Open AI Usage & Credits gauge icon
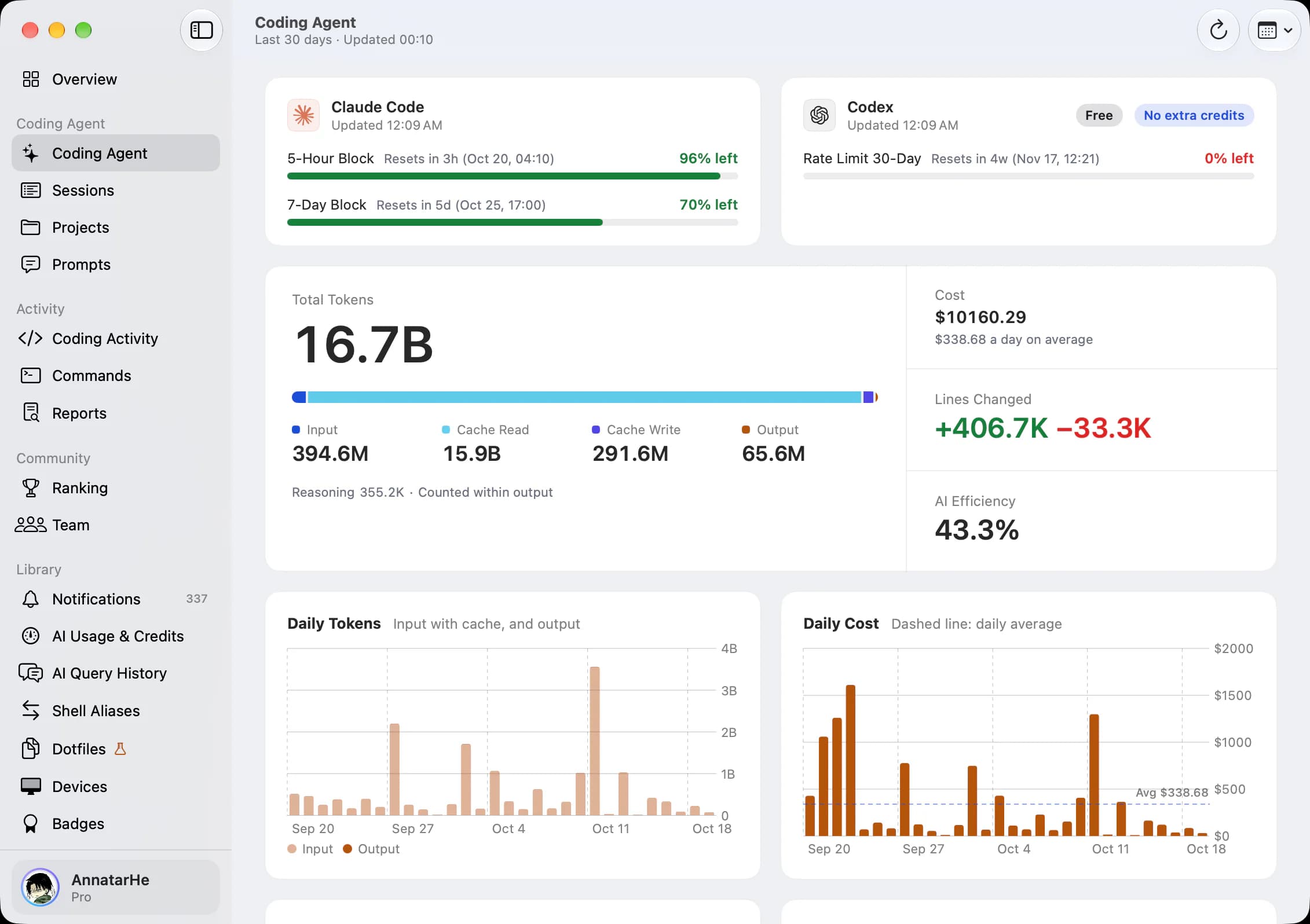 (31, 636)
